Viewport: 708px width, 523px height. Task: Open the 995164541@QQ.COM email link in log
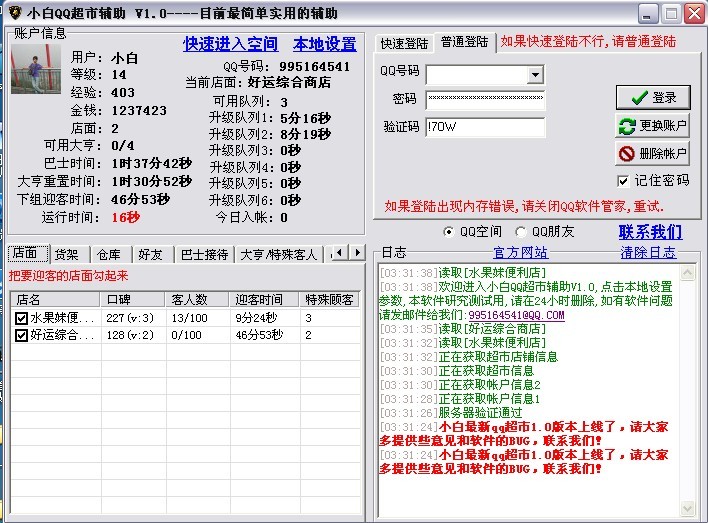pyautogui.click(x=516, y=315)
